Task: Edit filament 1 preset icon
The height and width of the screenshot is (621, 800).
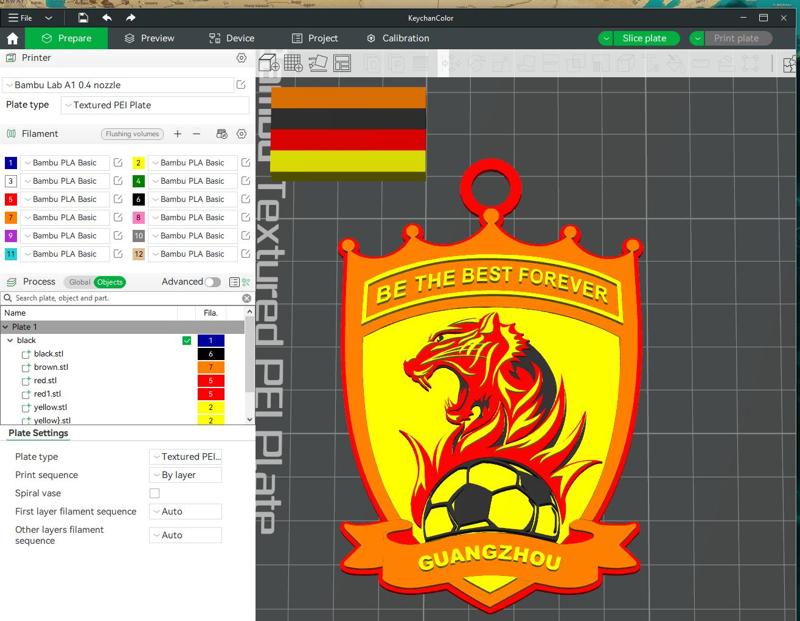Action: click(118, 163)
